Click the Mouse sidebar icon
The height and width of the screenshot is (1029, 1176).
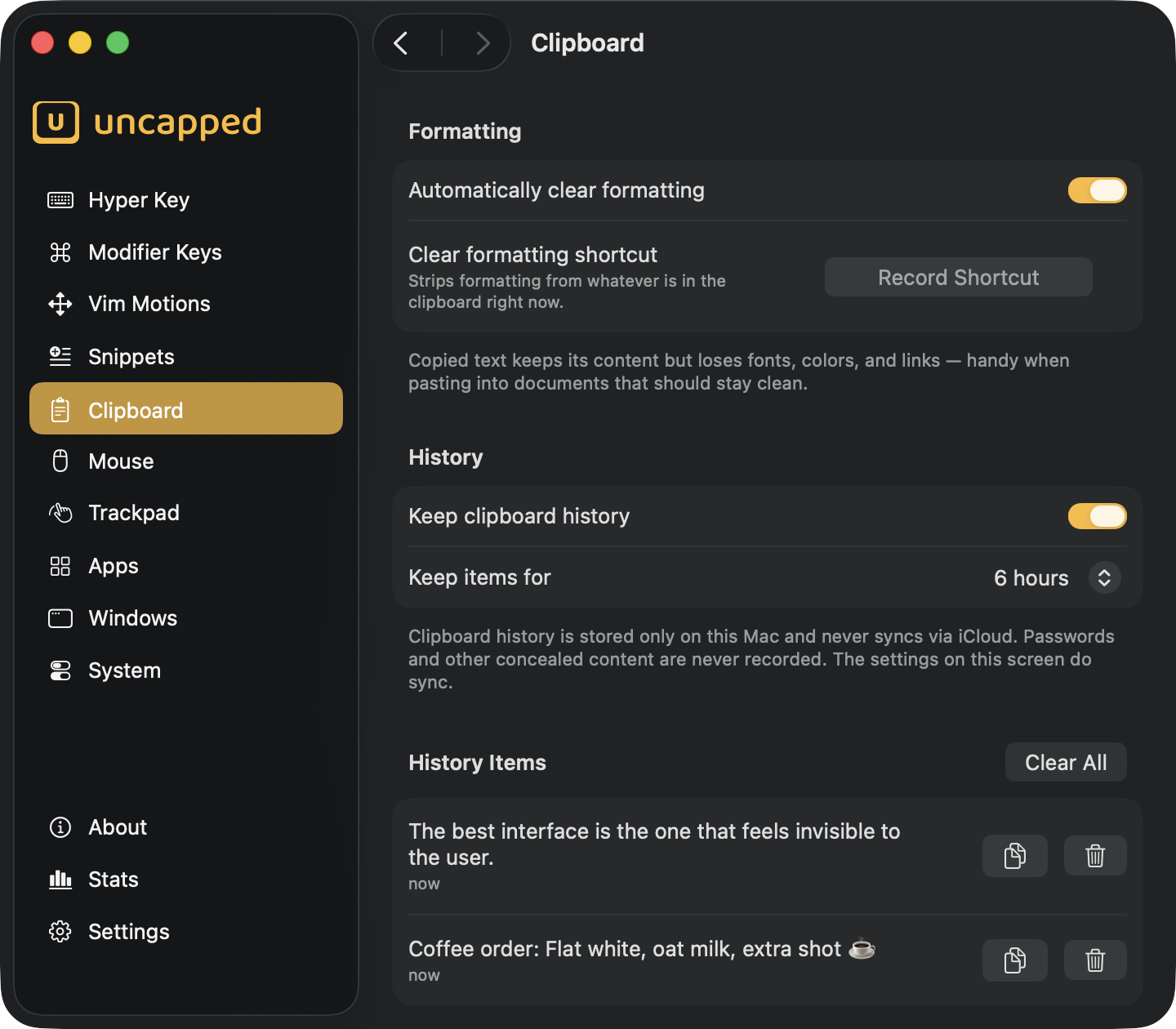(x=60, y=461)
